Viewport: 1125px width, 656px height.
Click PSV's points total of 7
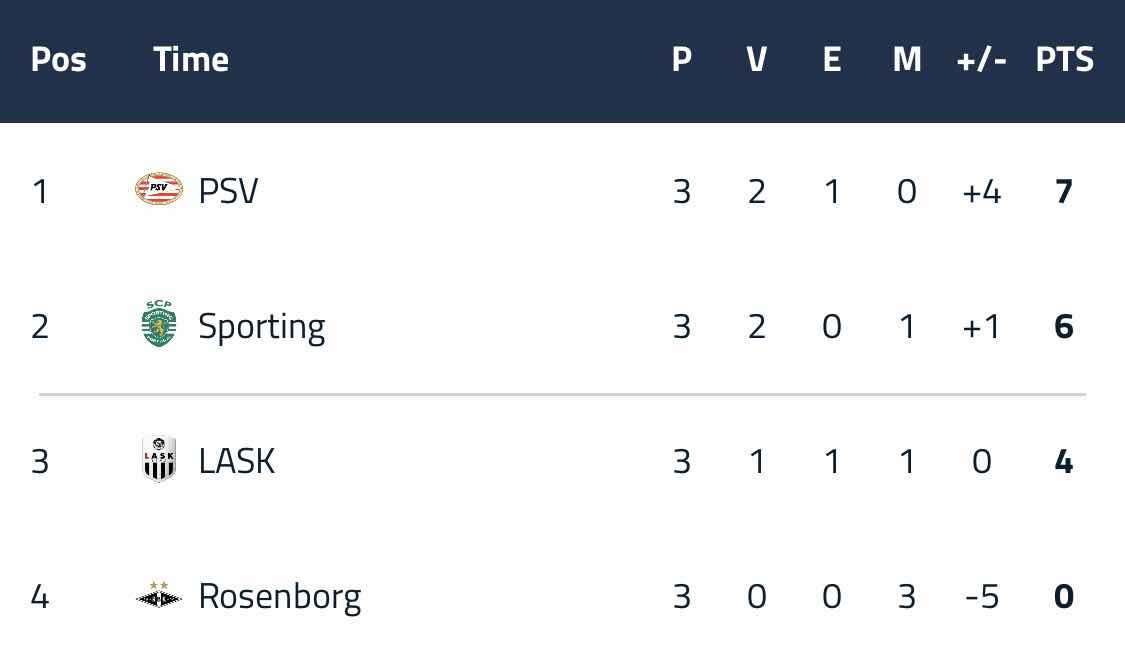(x=1064, y=192)
